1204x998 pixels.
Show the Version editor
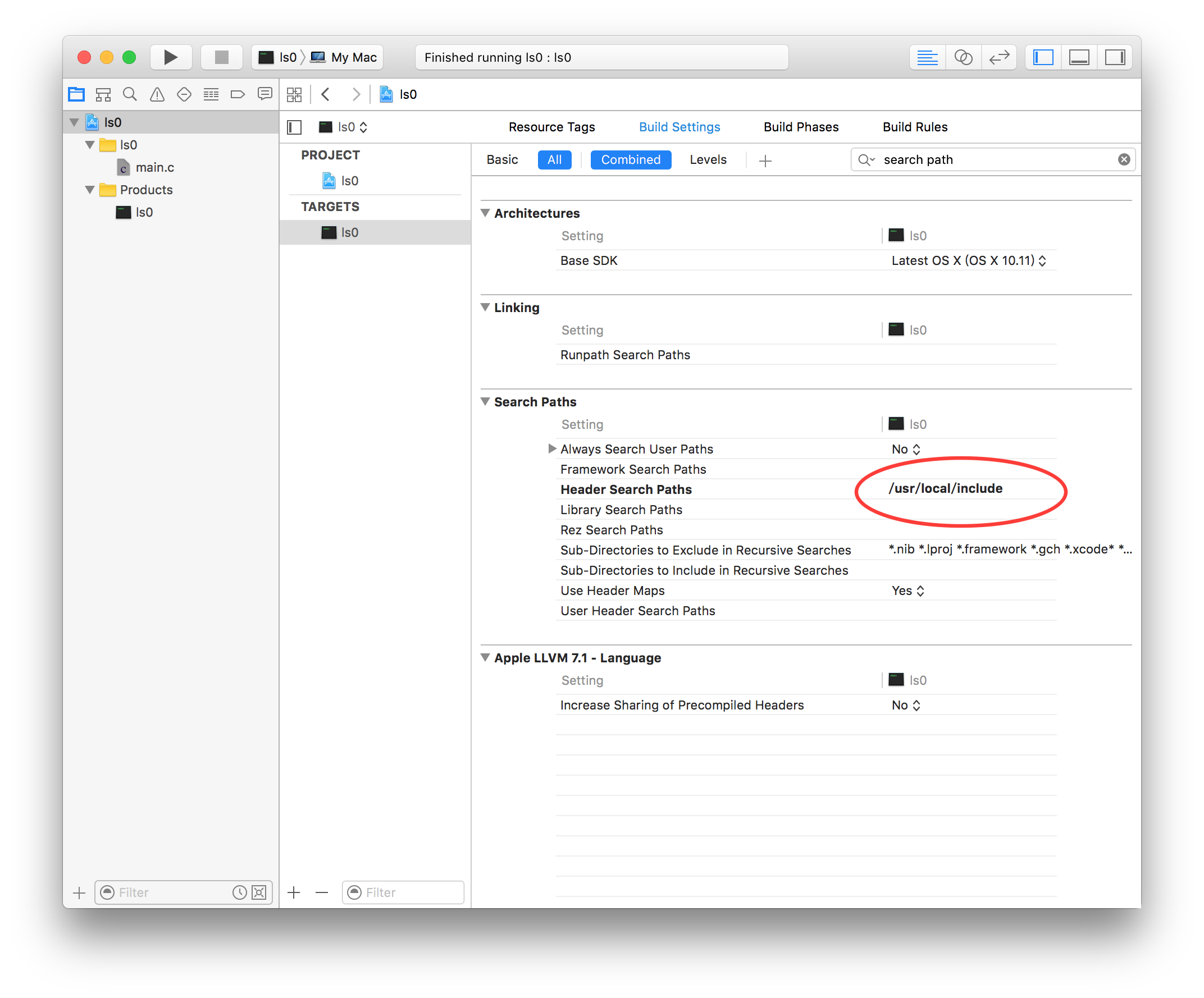click(998, 57)
